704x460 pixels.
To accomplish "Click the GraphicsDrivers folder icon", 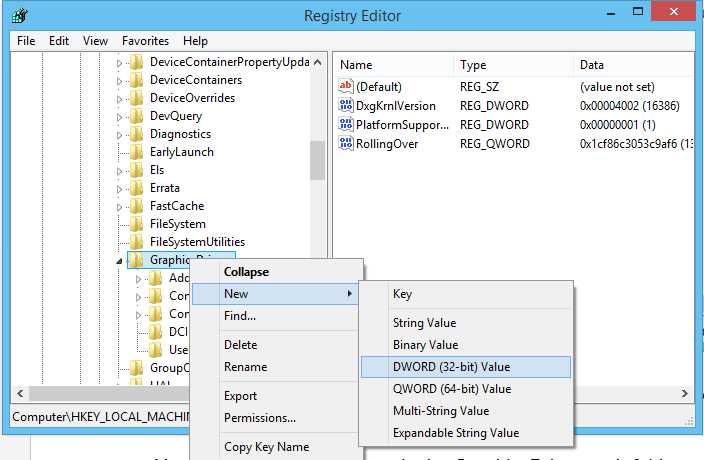I will pos(136,260).
